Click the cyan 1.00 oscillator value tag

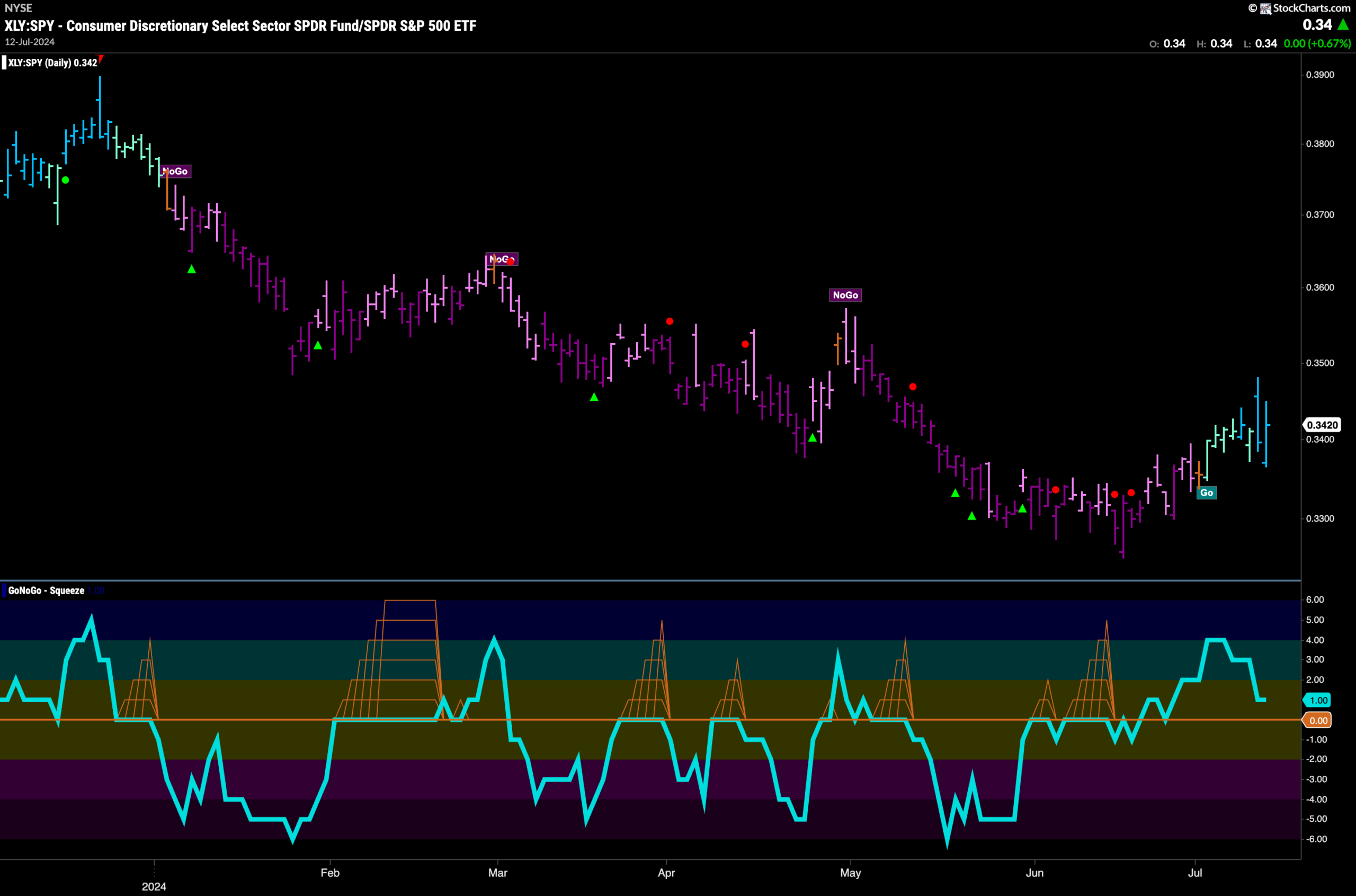pyautogui.click(x=1317, y=700)
